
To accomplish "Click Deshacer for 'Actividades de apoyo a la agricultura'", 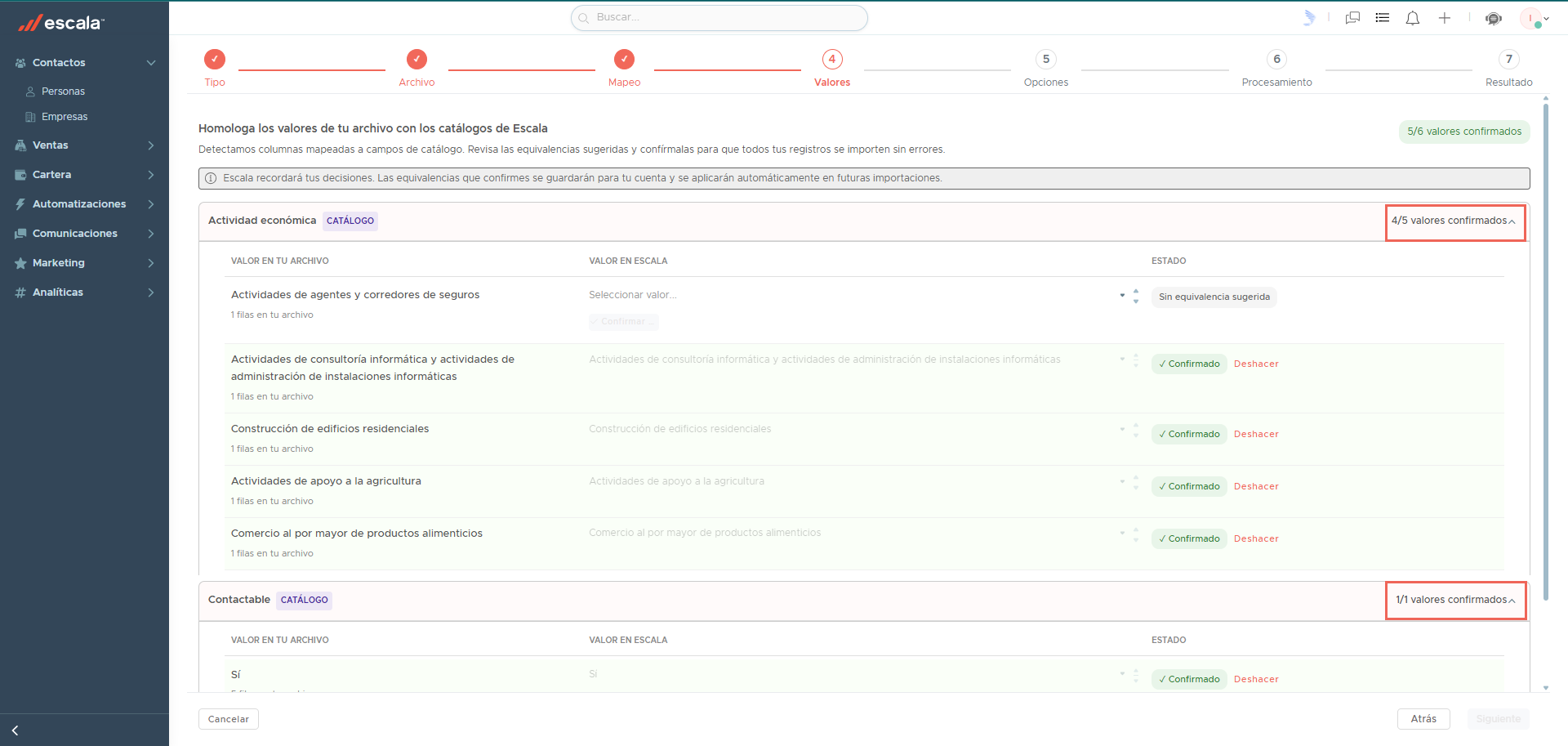I will (1256, 487).
